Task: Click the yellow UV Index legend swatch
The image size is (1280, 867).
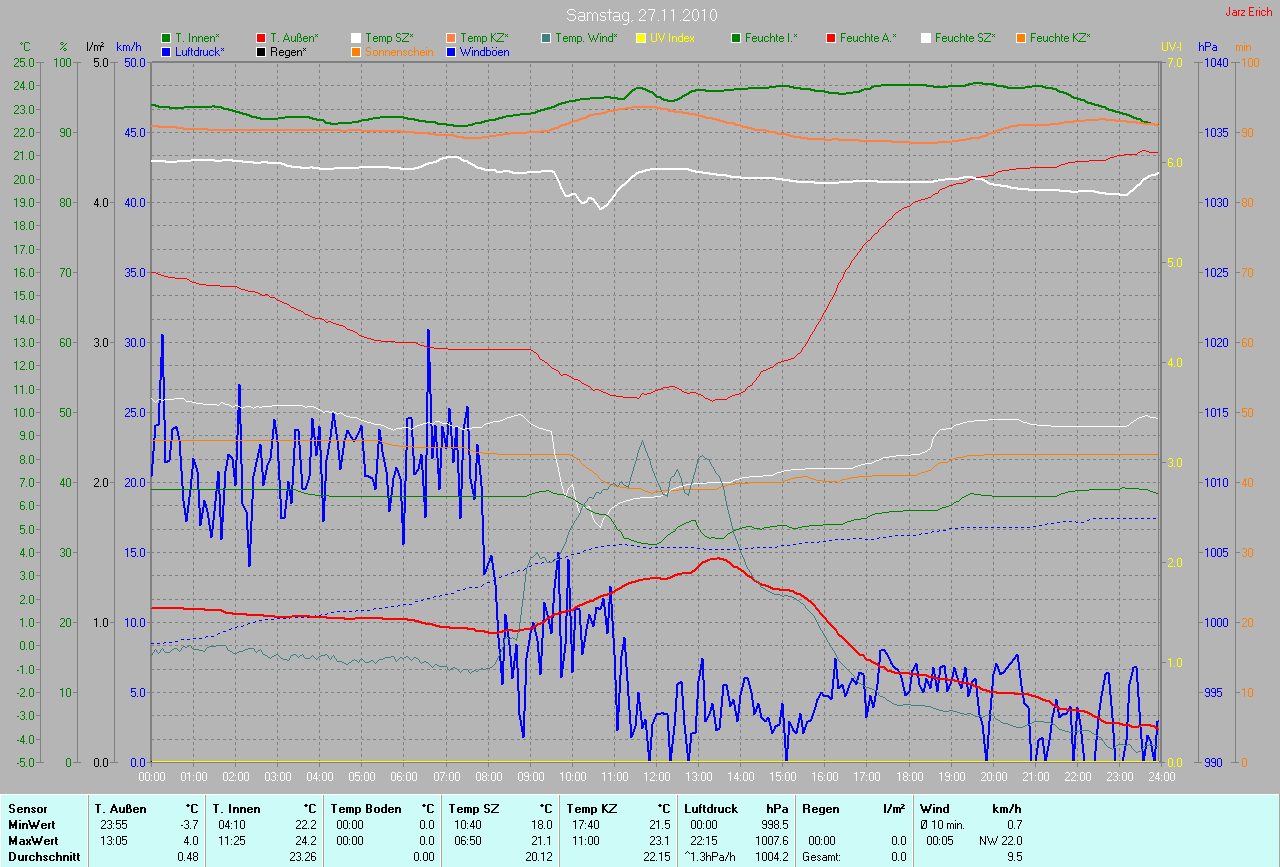Action: click(641, 38)
